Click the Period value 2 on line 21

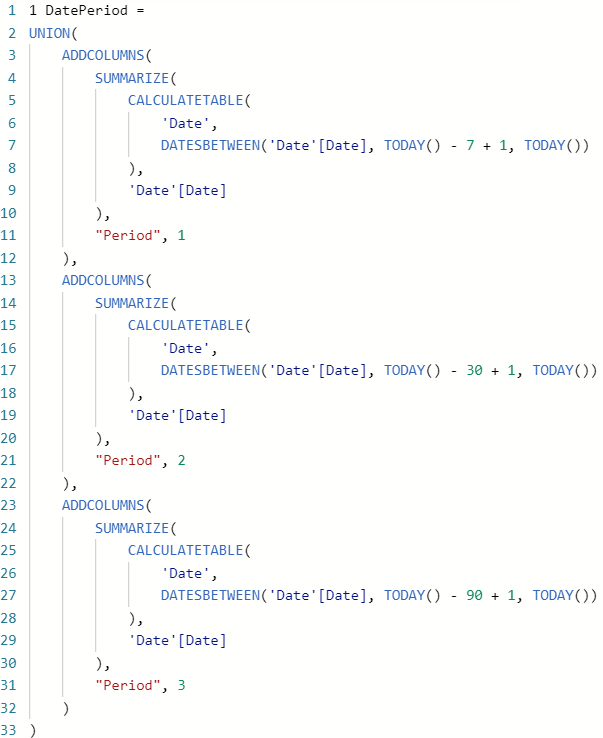click(x=182, y=460)
